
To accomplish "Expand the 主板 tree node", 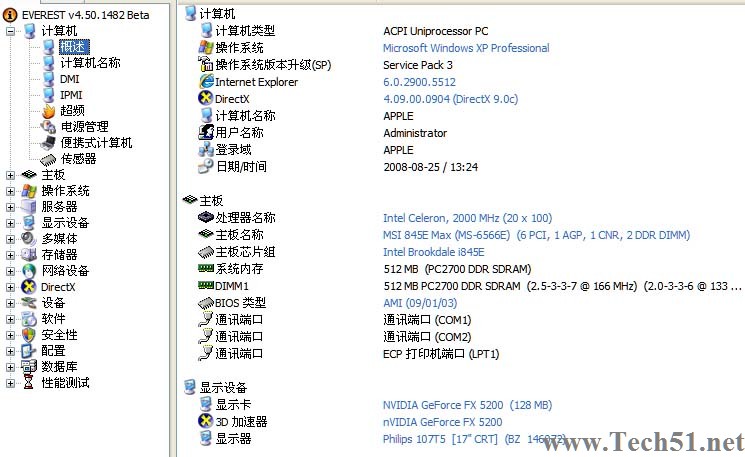I will pyautogui.click(x=10, y=175).
